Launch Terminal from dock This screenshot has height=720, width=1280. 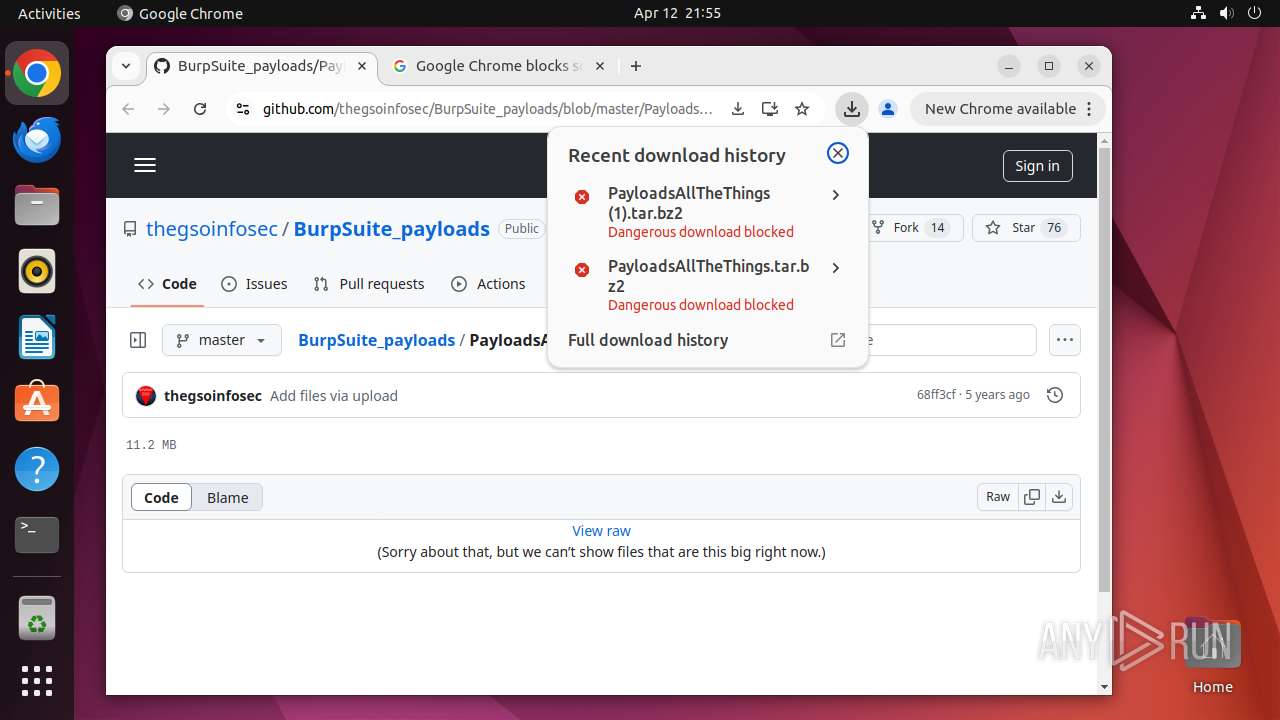tap(37, 535)
